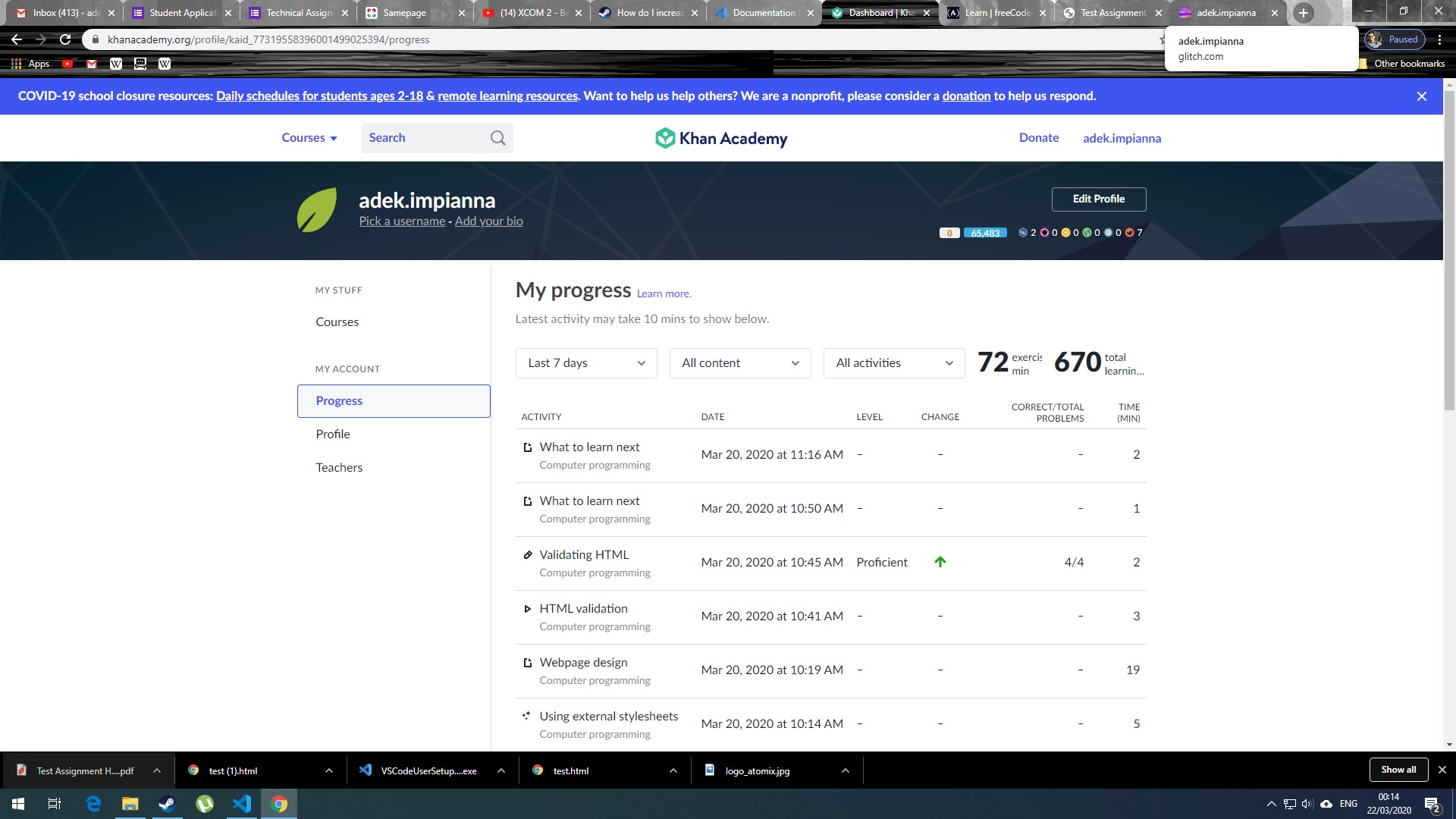This screenshot has height=819, width=1456.
Task: Click the Edit Profile button
Action: pos(1098,199)
